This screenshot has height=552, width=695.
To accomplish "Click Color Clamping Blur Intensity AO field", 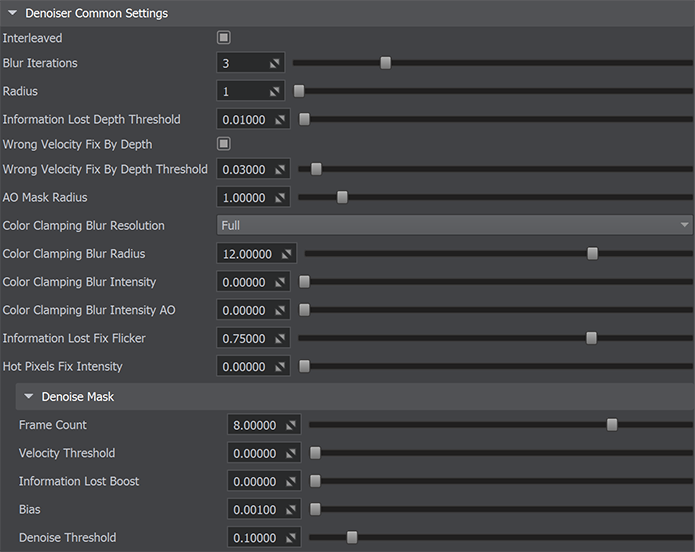I will (253, 310).
